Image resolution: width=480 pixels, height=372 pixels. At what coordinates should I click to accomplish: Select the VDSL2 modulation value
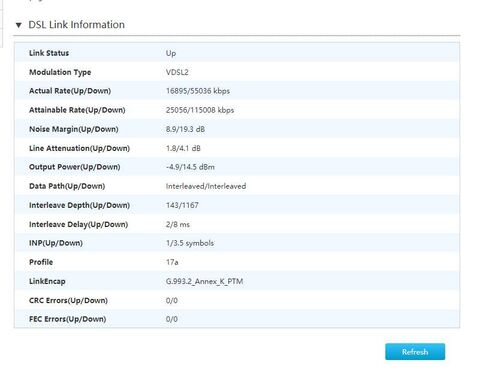[x=177, y=72]
